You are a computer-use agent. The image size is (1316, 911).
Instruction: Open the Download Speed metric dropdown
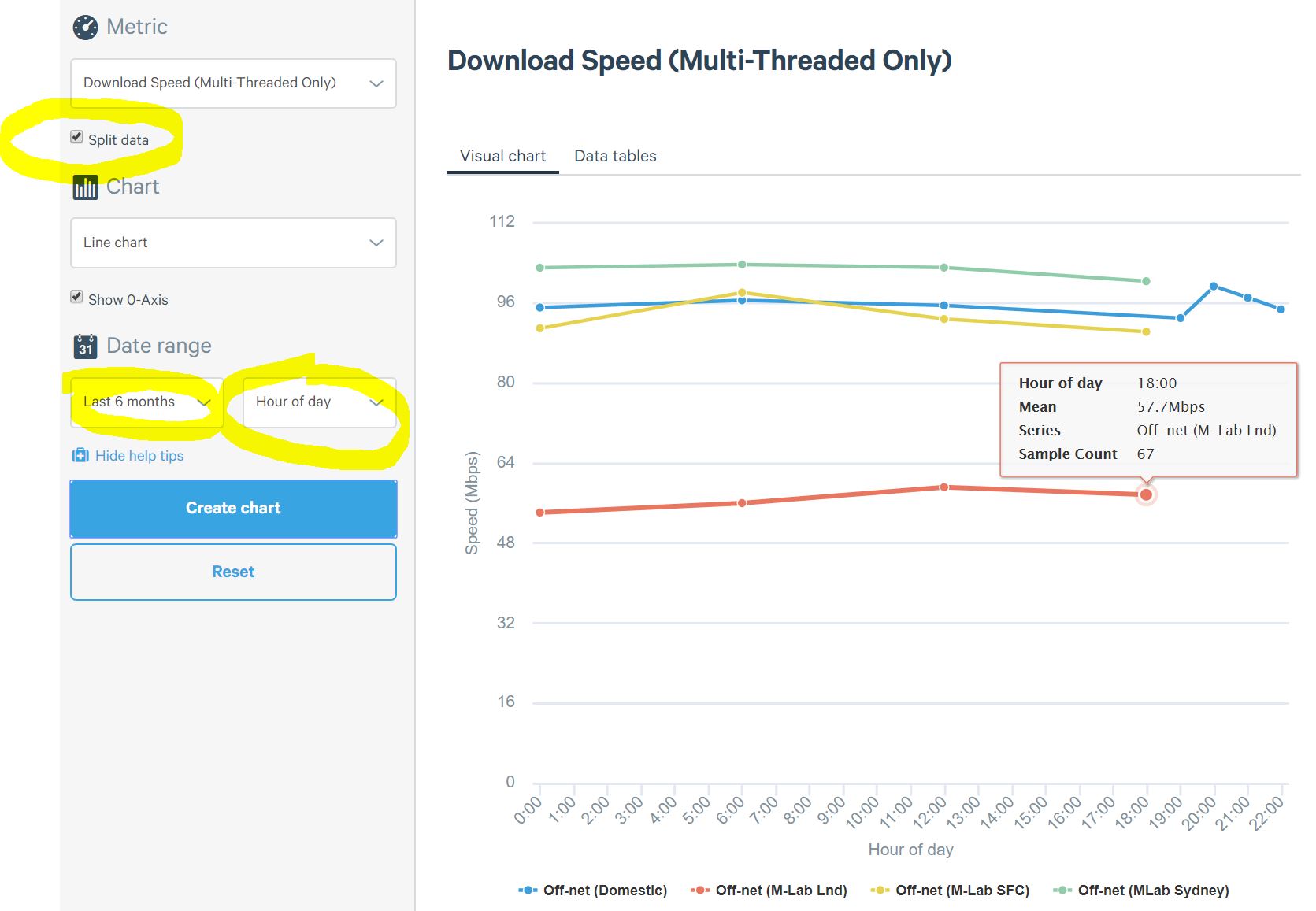pyautogui.click(x=233, y=83)
